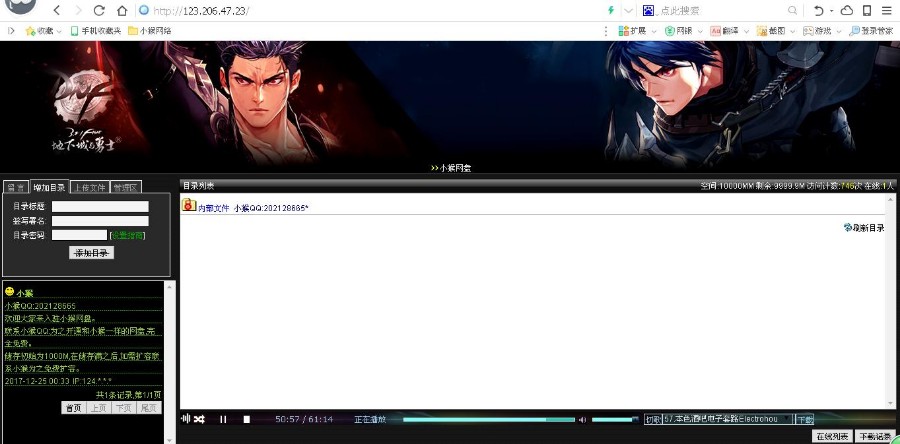Toggle the shuffle play icon
Viewport: 900px width, 444px height.
coord(199,419)
